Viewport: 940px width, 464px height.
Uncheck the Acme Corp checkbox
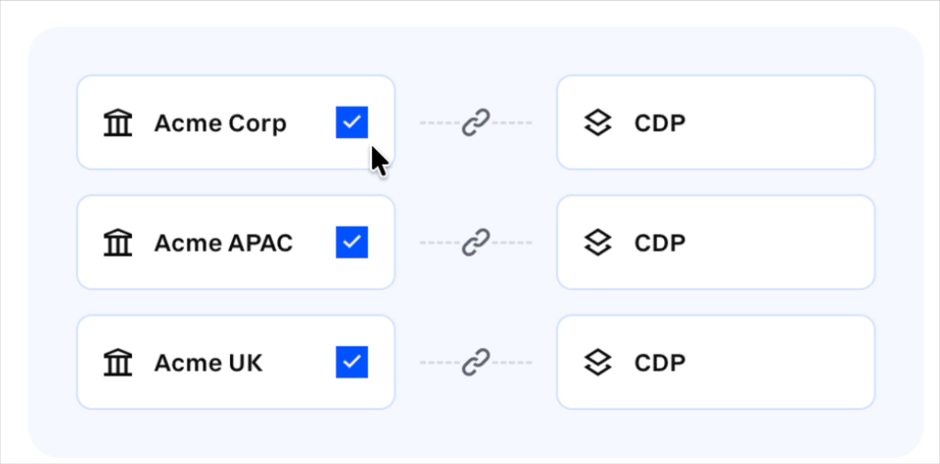tap(352, 122)
